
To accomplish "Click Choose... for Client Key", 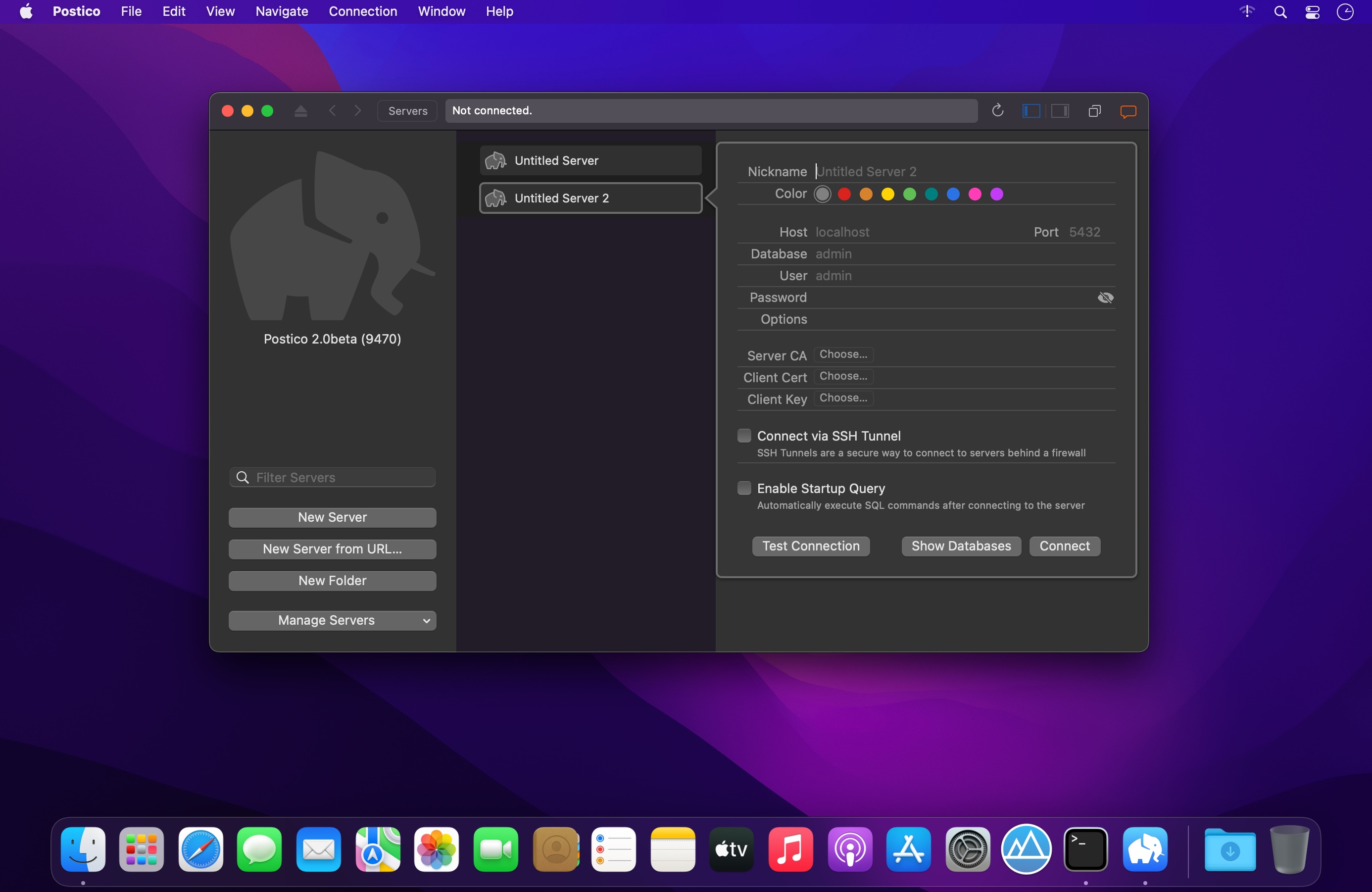I will (843, 398).
